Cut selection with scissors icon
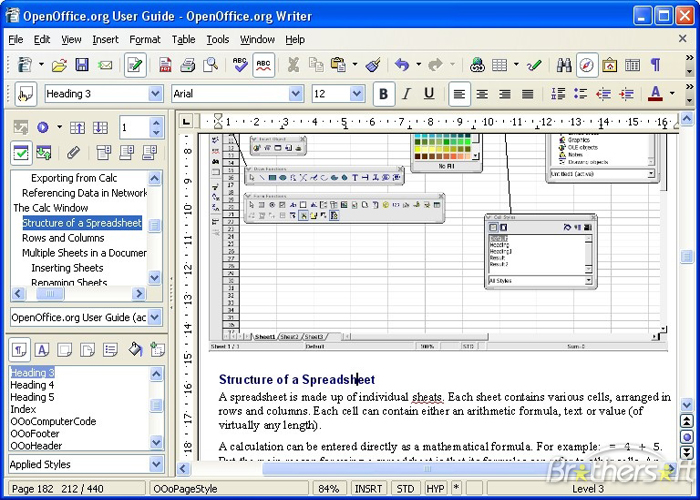 tap(293, 66)
